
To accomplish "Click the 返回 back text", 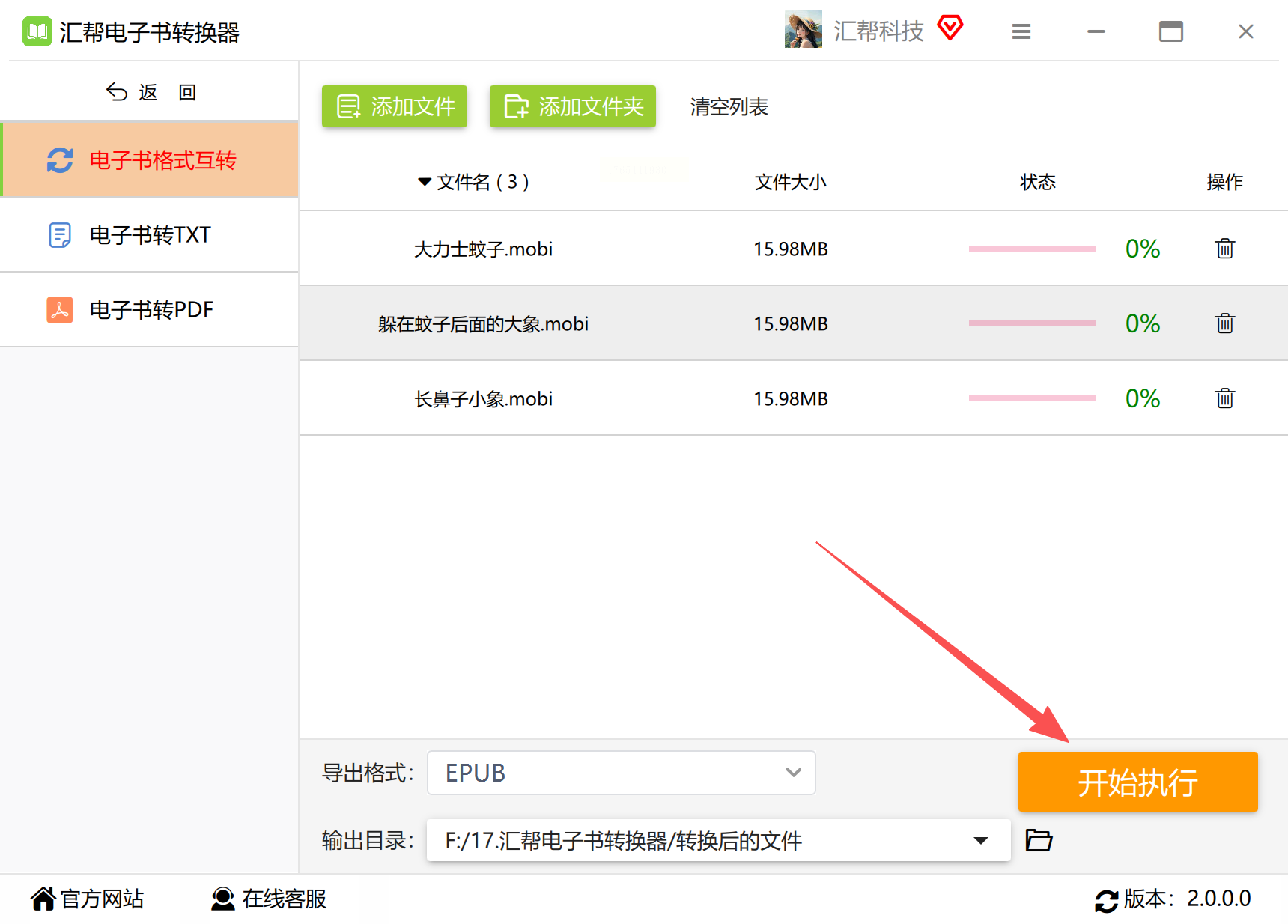I will click(x=168, y=92).
